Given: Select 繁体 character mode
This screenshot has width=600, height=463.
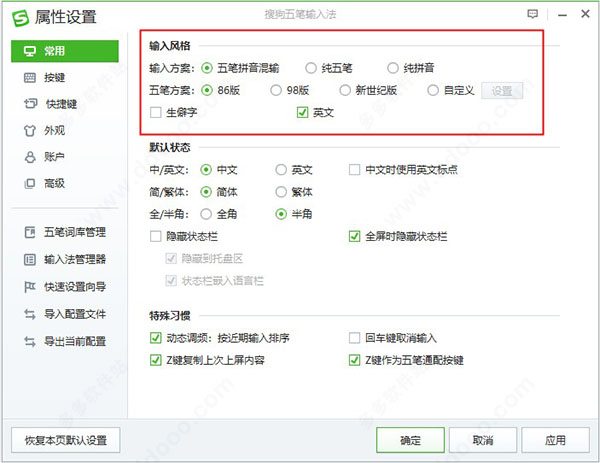Looking at the screenshot, I should pyautogui.click(x=281, y=192).
